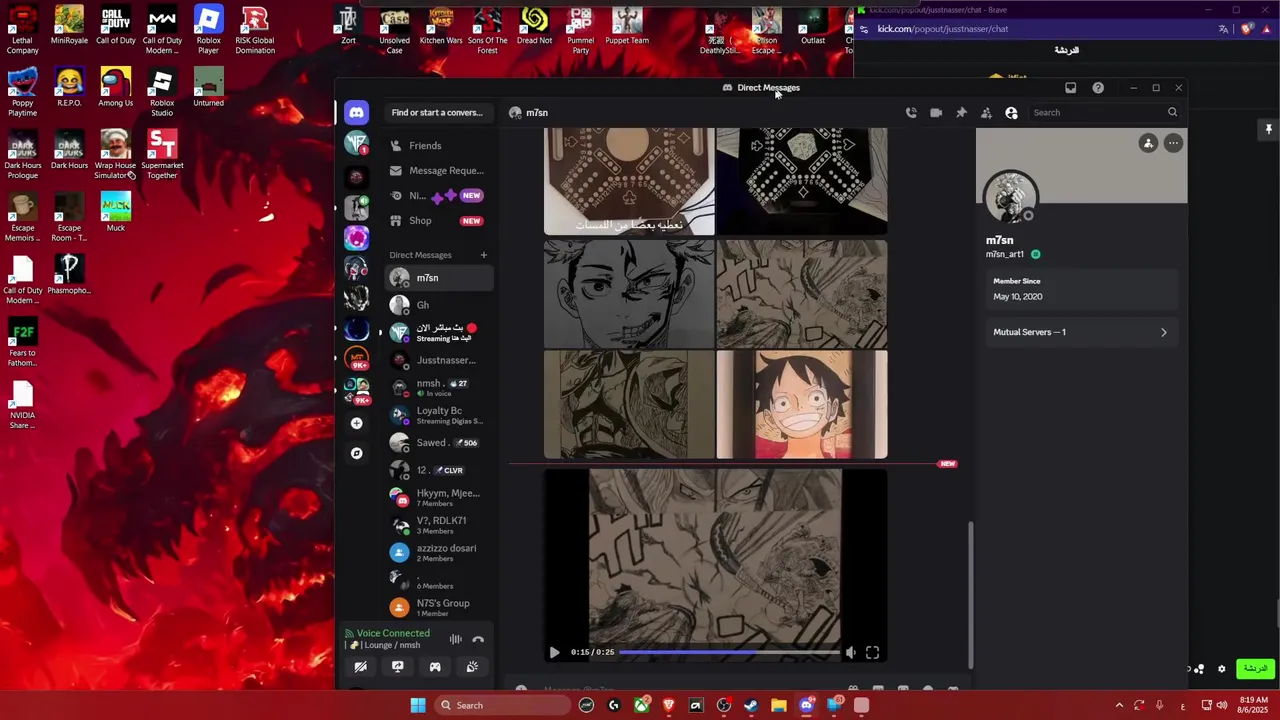This screenshot has height=720, width=1280.
Task: Open pinned messages in the chat header
Action: pyautogui.click(x=961, y=113)
